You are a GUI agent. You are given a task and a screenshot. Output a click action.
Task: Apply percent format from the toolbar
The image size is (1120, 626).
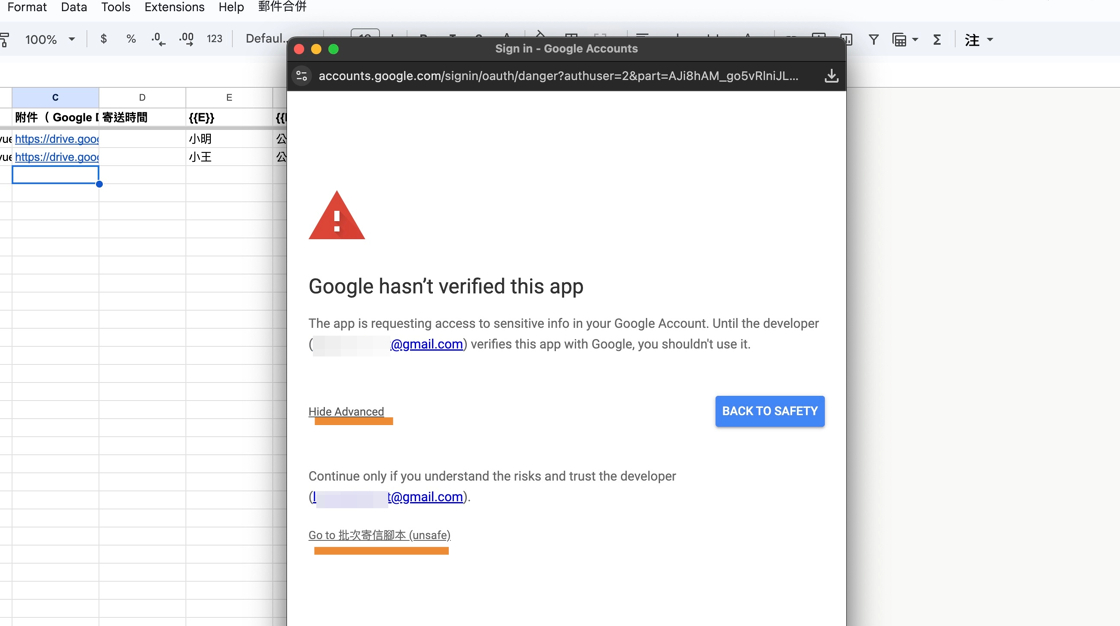(x=131, y=39)
